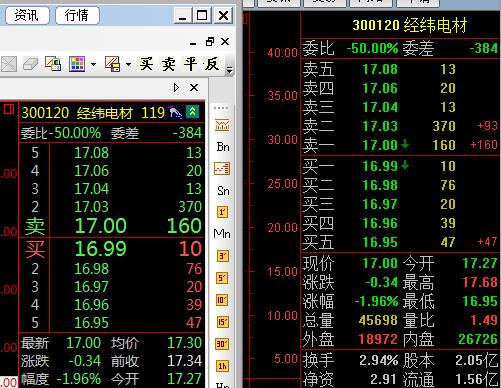The width and height of the screenshot is (501, 388).
Task: Click the 总量 45698 value
Action: tap(378, 321)
